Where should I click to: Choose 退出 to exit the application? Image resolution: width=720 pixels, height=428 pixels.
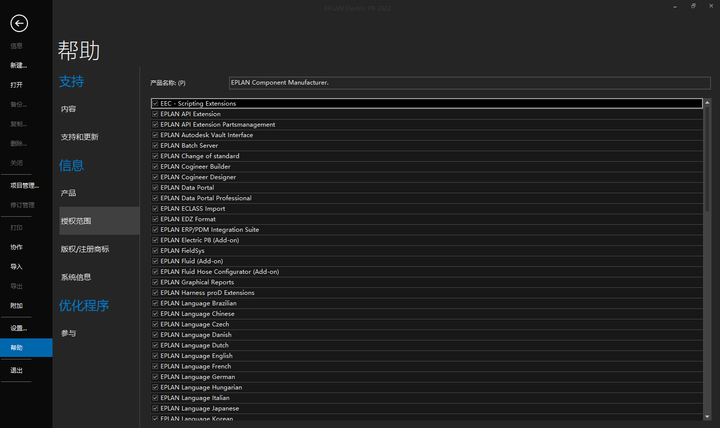pyautogui.click(x=17, y=370)
